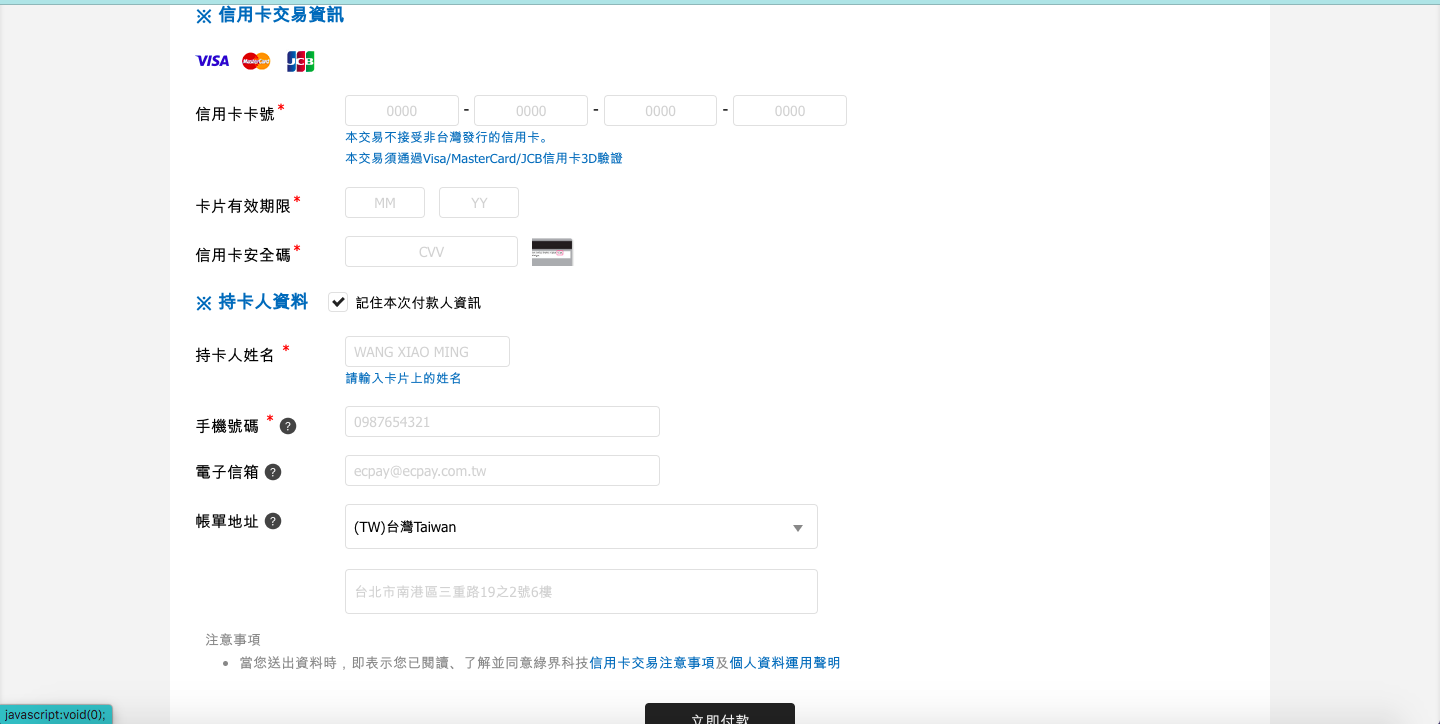
Task: Click the VISA card logo
Action: tap(212, 61)
